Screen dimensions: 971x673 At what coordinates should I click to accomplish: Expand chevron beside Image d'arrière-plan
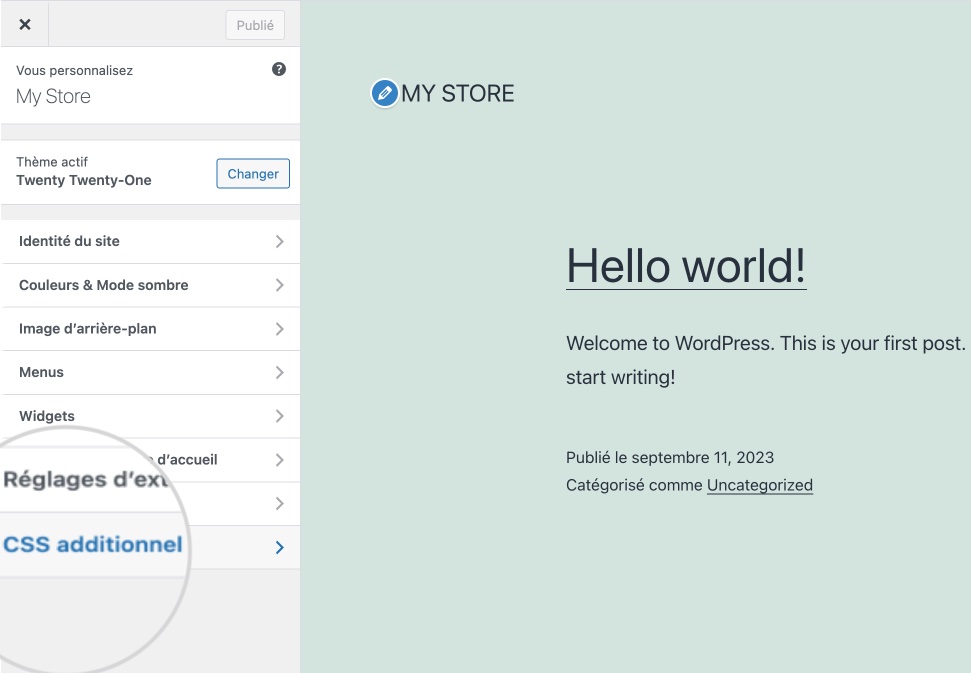(x=279, y=329)
